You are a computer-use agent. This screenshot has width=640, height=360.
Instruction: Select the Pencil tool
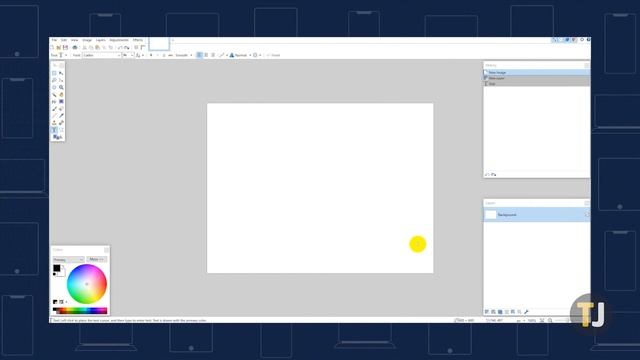54,116
